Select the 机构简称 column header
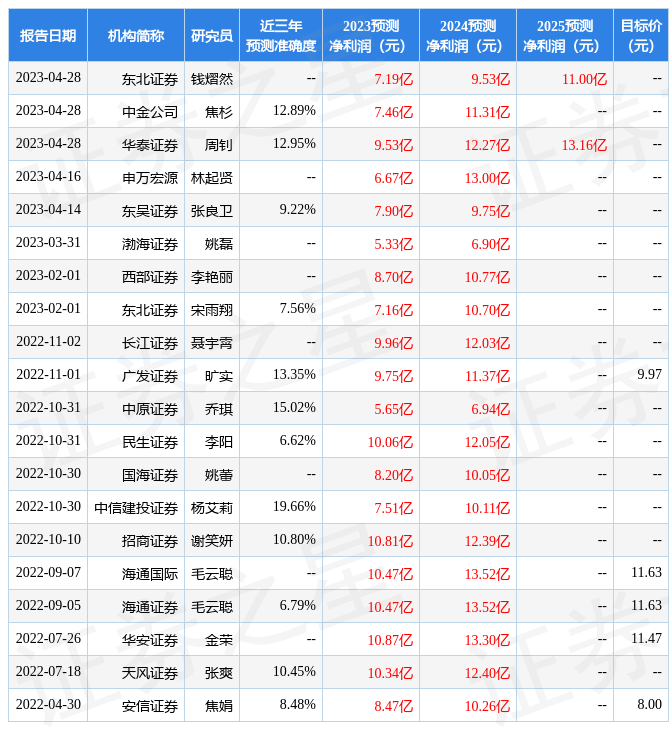 136,36
